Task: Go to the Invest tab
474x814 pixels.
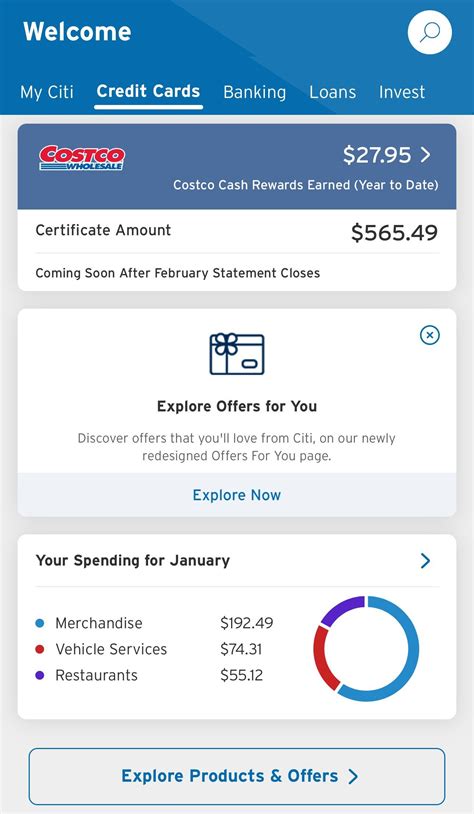Action: [402, 92]
